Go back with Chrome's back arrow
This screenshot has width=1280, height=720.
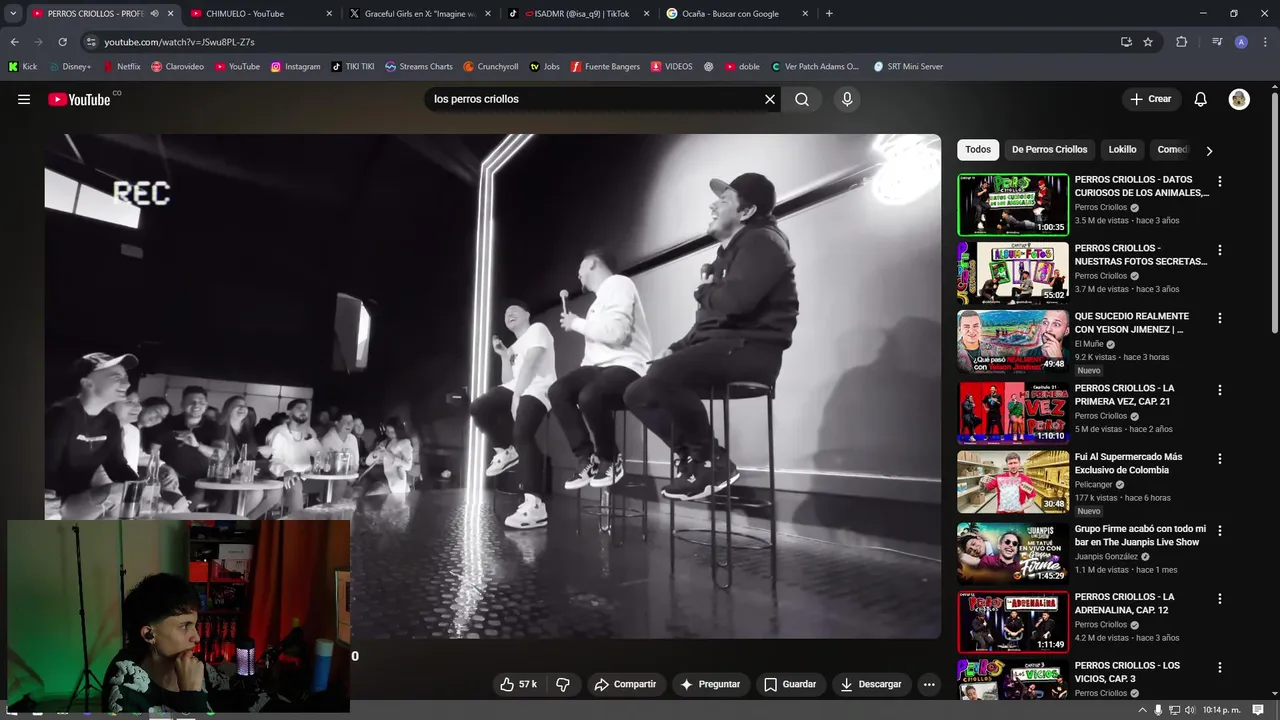point(14,42)
